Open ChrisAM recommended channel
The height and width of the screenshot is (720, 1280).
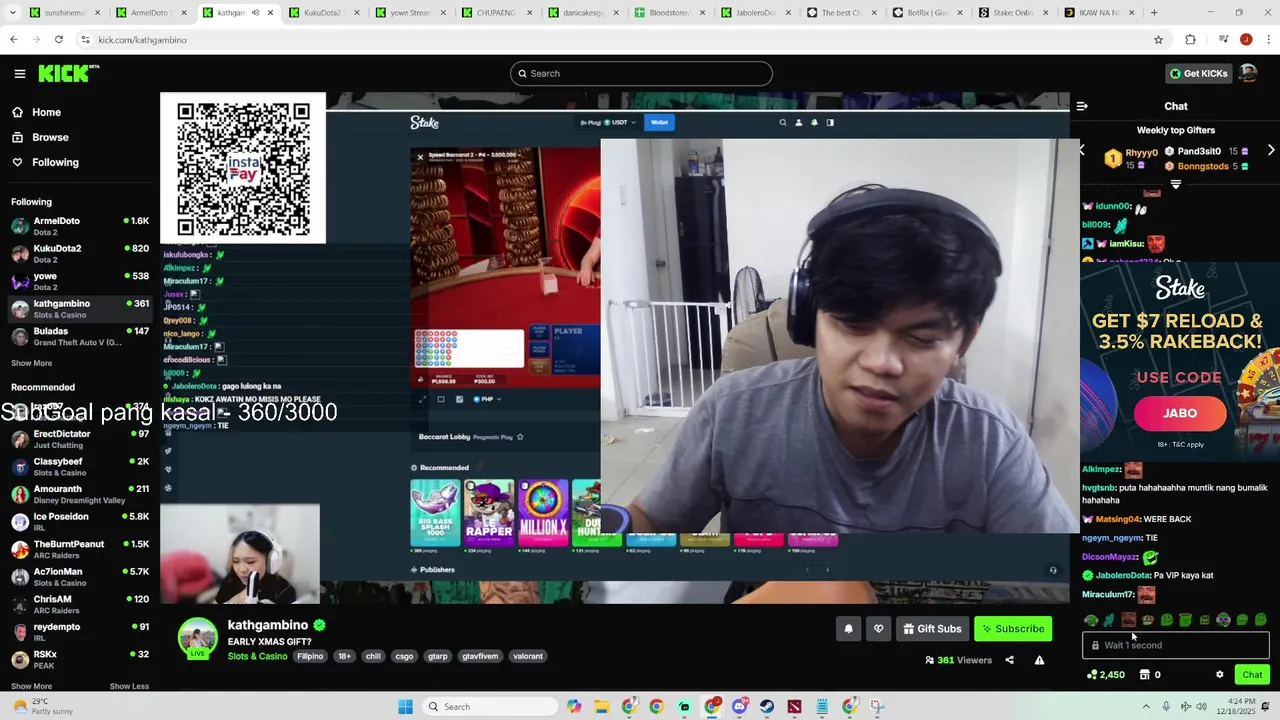tap(80, 604)
